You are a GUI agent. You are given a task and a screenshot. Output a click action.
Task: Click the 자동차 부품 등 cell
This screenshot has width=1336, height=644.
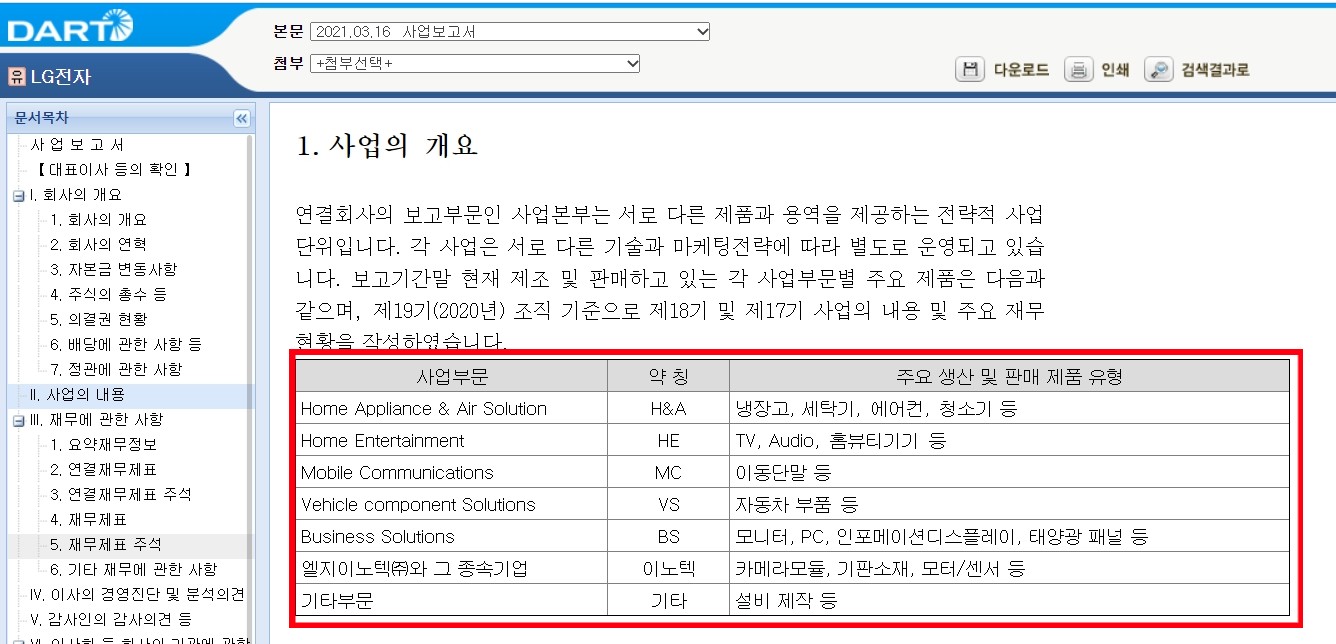[x=1009, y=504]
